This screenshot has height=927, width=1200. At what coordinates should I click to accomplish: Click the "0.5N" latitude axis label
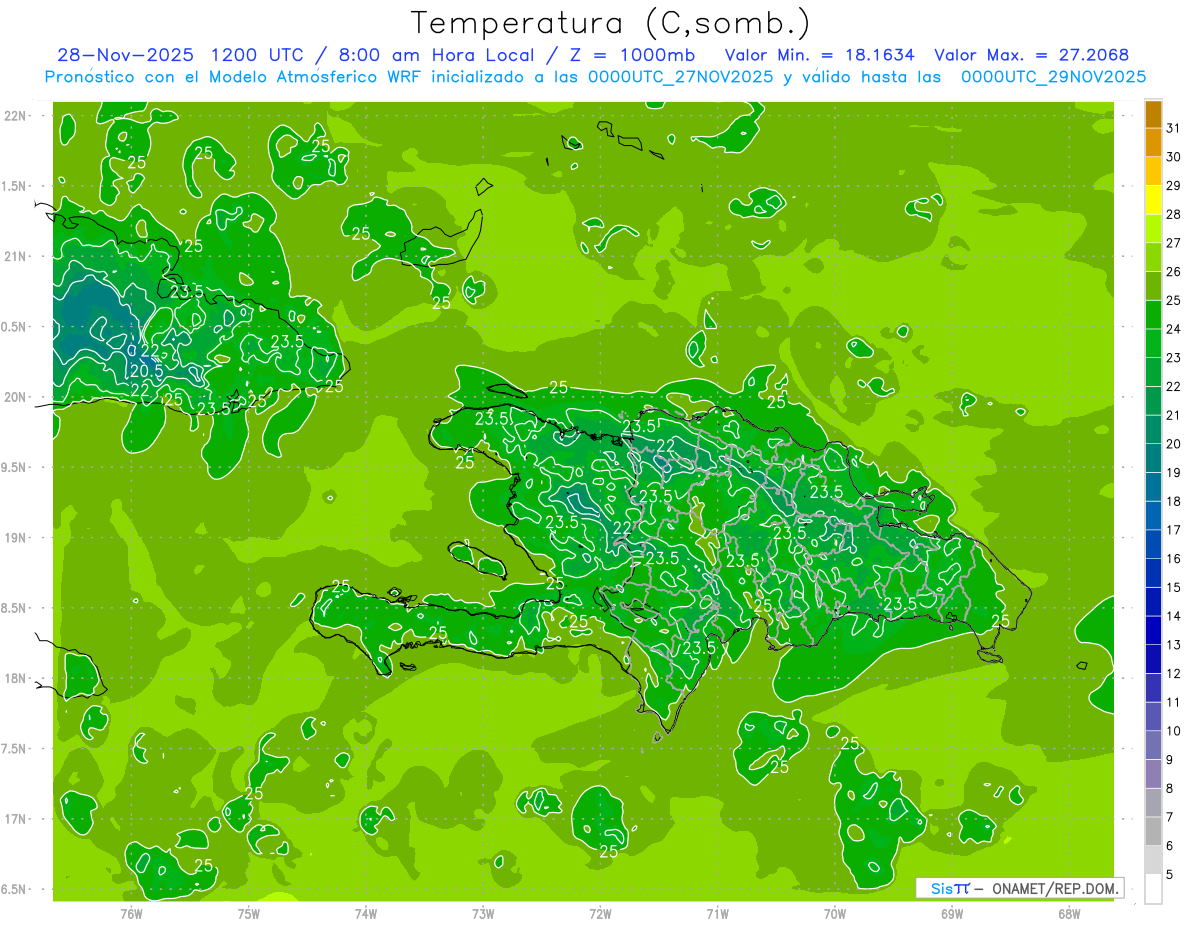coord(15,327)
